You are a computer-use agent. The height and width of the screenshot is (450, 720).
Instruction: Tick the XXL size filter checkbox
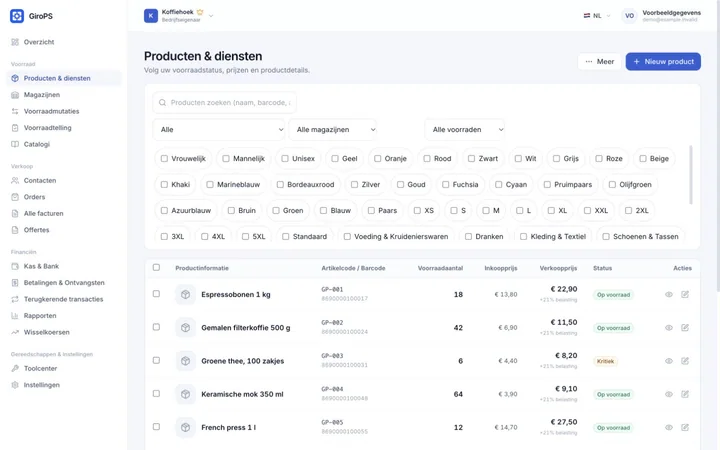pyautogui.click(x=587, y=211)
